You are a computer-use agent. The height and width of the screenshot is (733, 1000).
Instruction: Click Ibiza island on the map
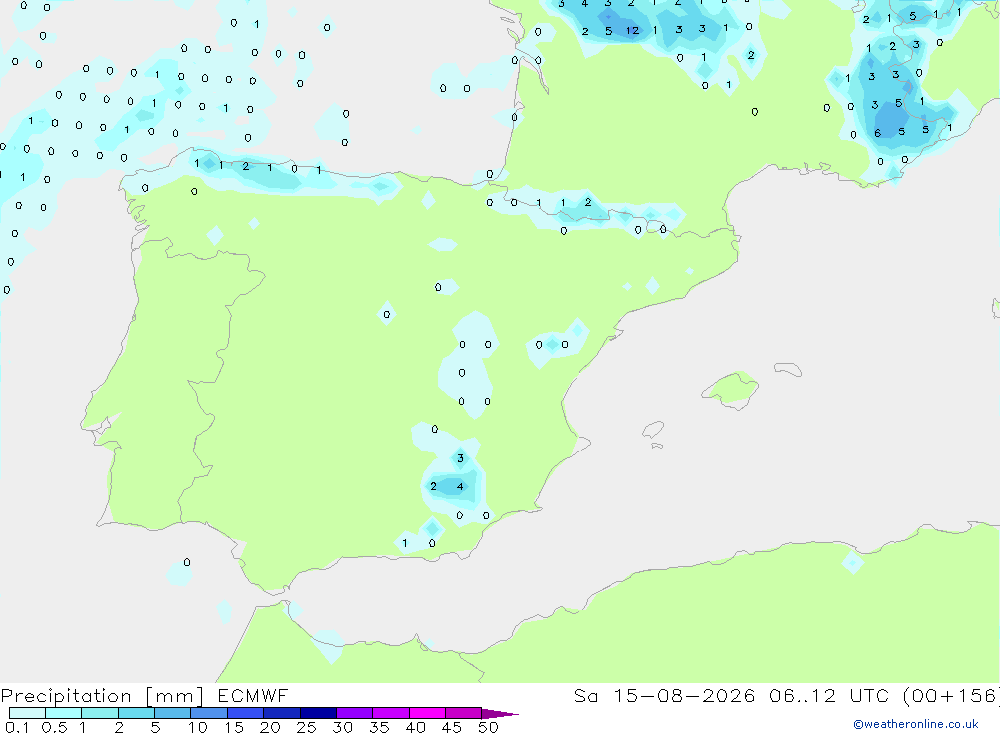pos(653,430)
